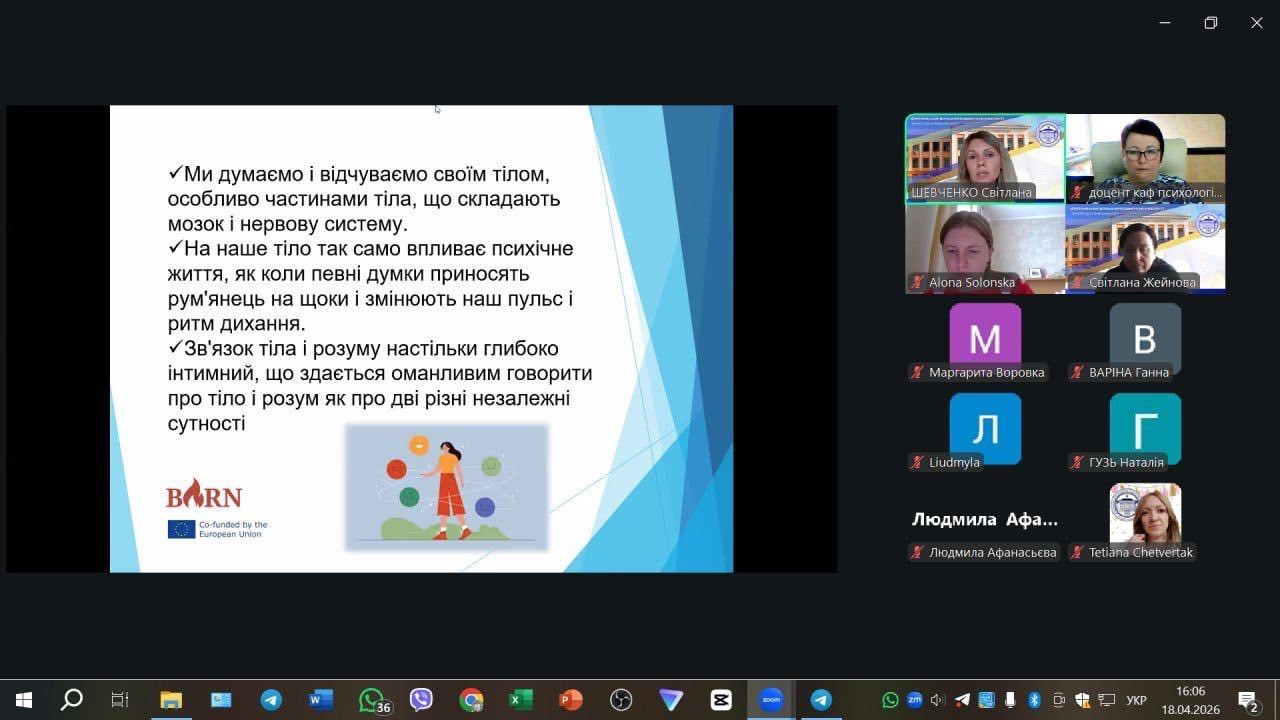This screenshot has width=1280, height=720.
Task: Open WhatsApp with 36 unread badge
Action: [372, 700]
